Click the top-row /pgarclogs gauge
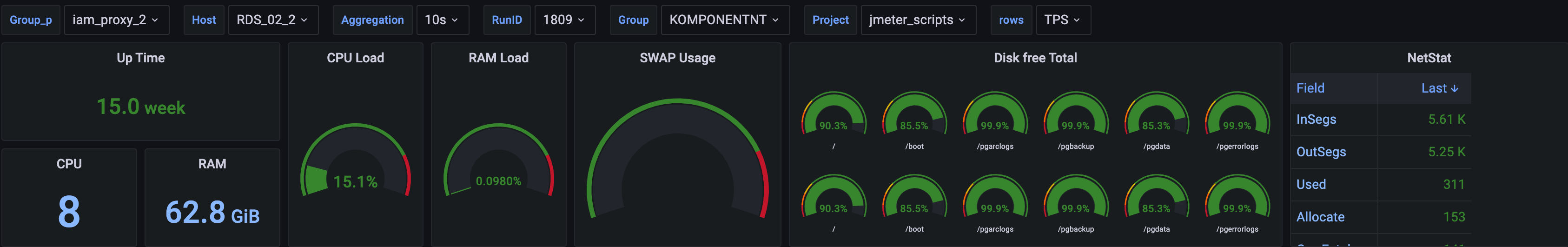 pos(995,114)
